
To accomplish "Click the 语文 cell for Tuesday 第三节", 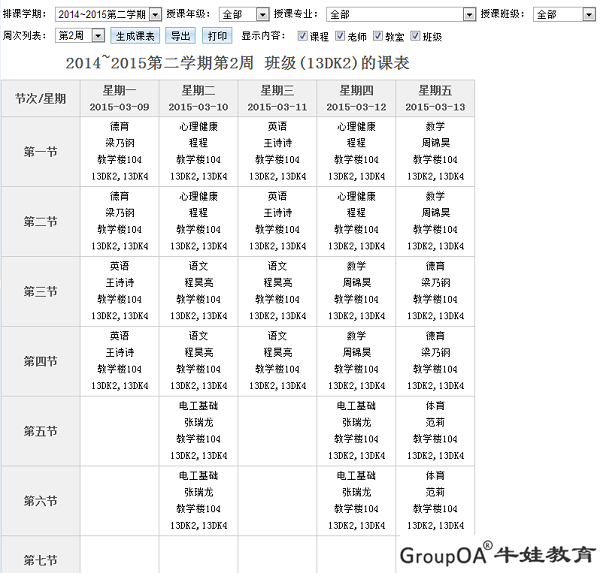I will click(198, 292).
